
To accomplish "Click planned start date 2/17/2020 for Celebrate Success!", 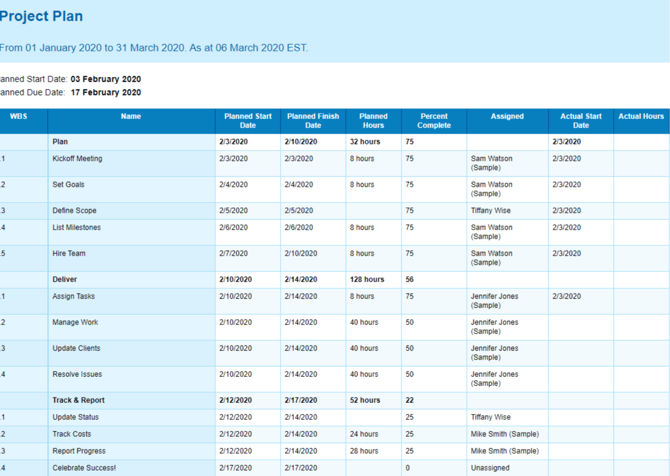I will coord(235,468).
